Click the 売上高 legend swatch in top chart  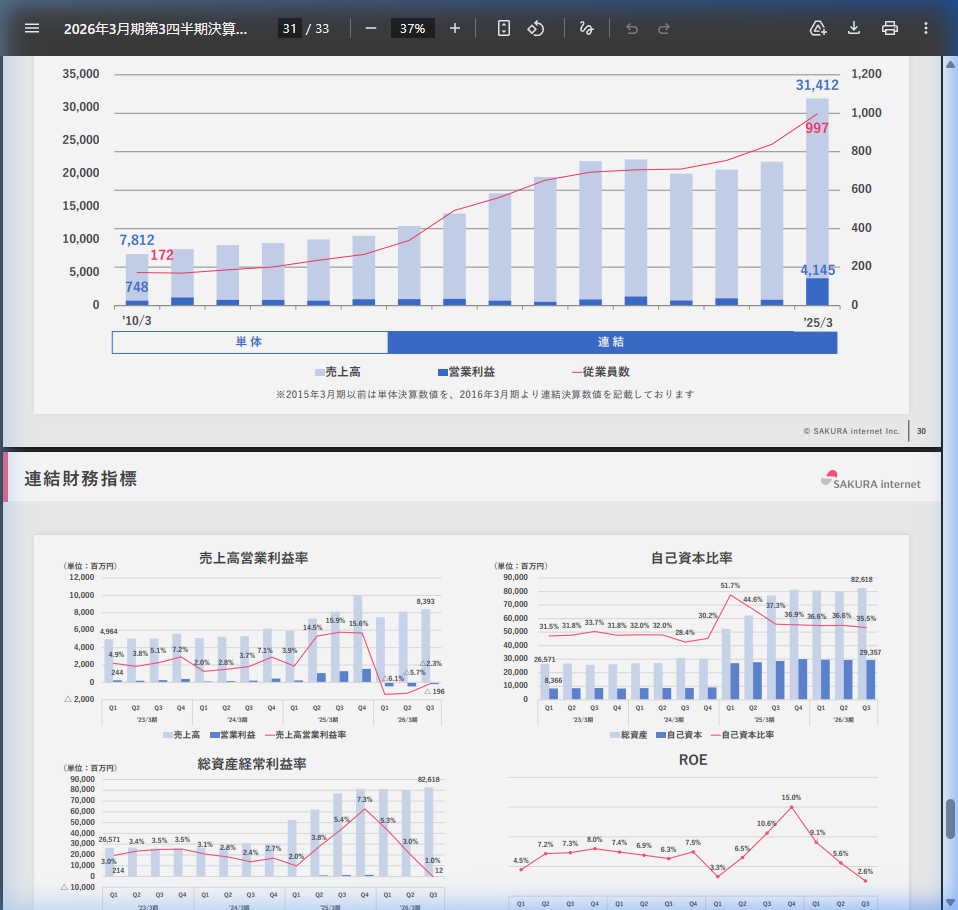(x=320, y=372)
